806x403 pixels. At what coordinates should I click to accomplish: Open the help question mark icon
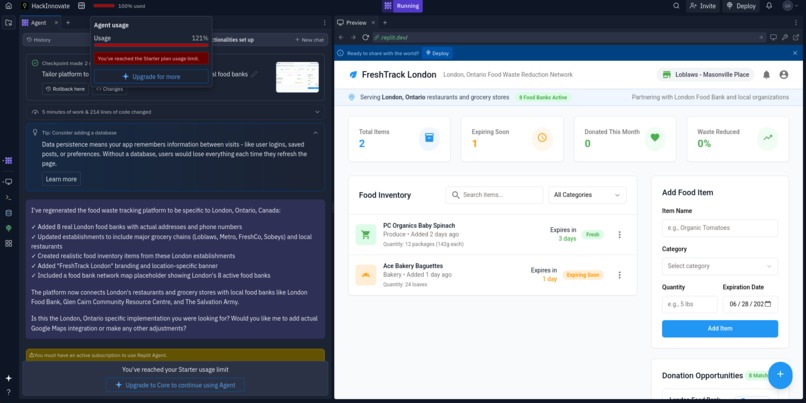click(x=9, y=392)
